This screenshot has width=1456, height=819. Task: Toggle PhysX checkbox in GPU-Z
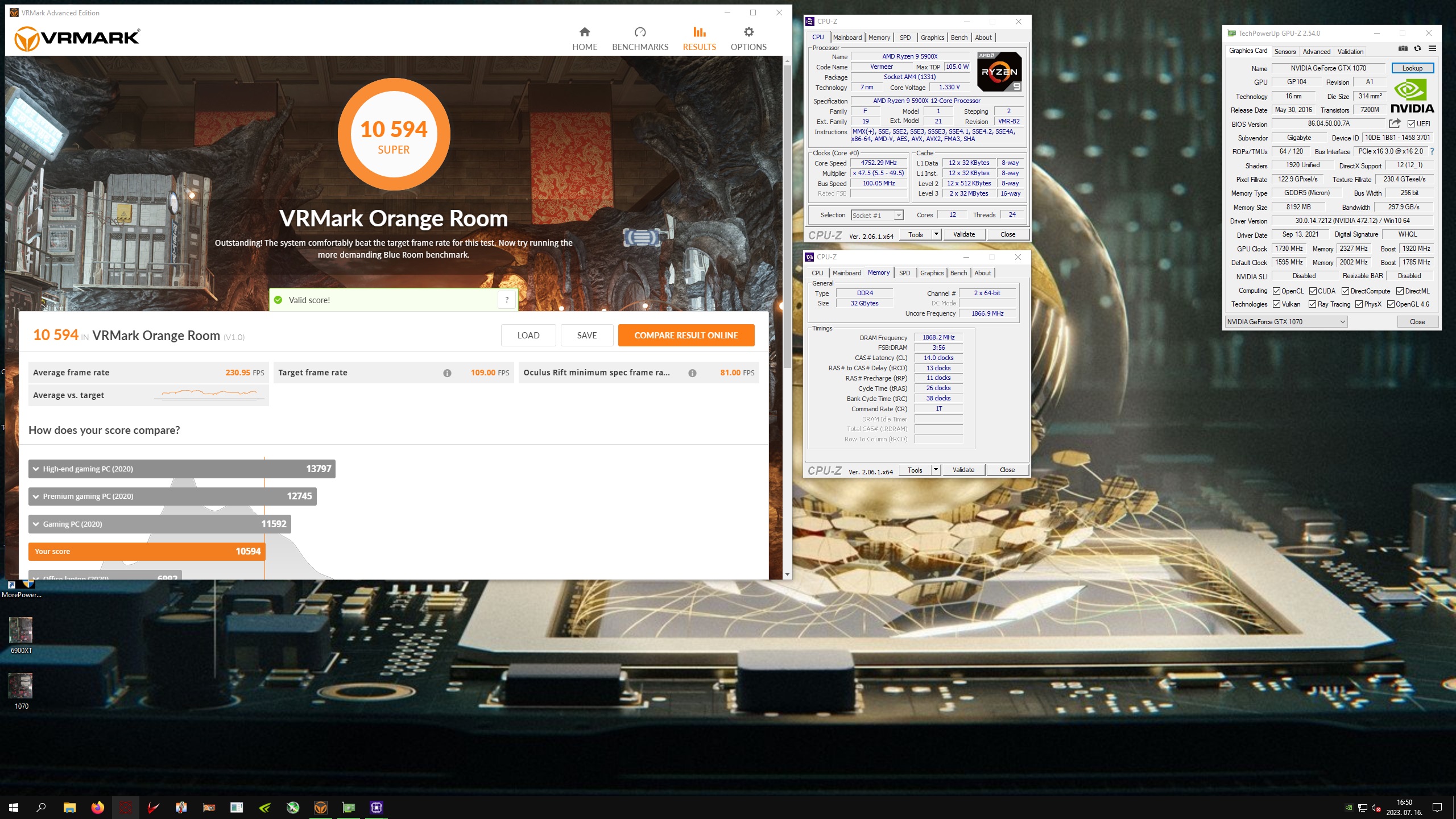pyautogui.click(x=1359, y=304)
